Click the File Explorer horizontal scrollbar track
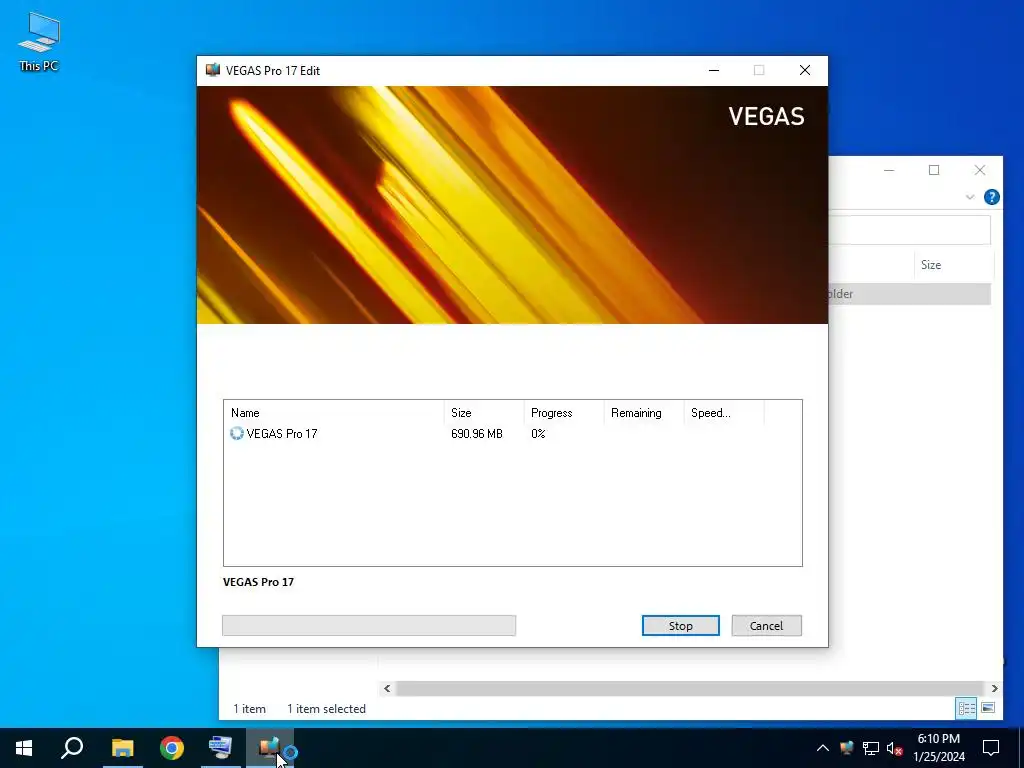This screenshot has width=1024, height=768. pyautogui.click(x=690, y=688)
